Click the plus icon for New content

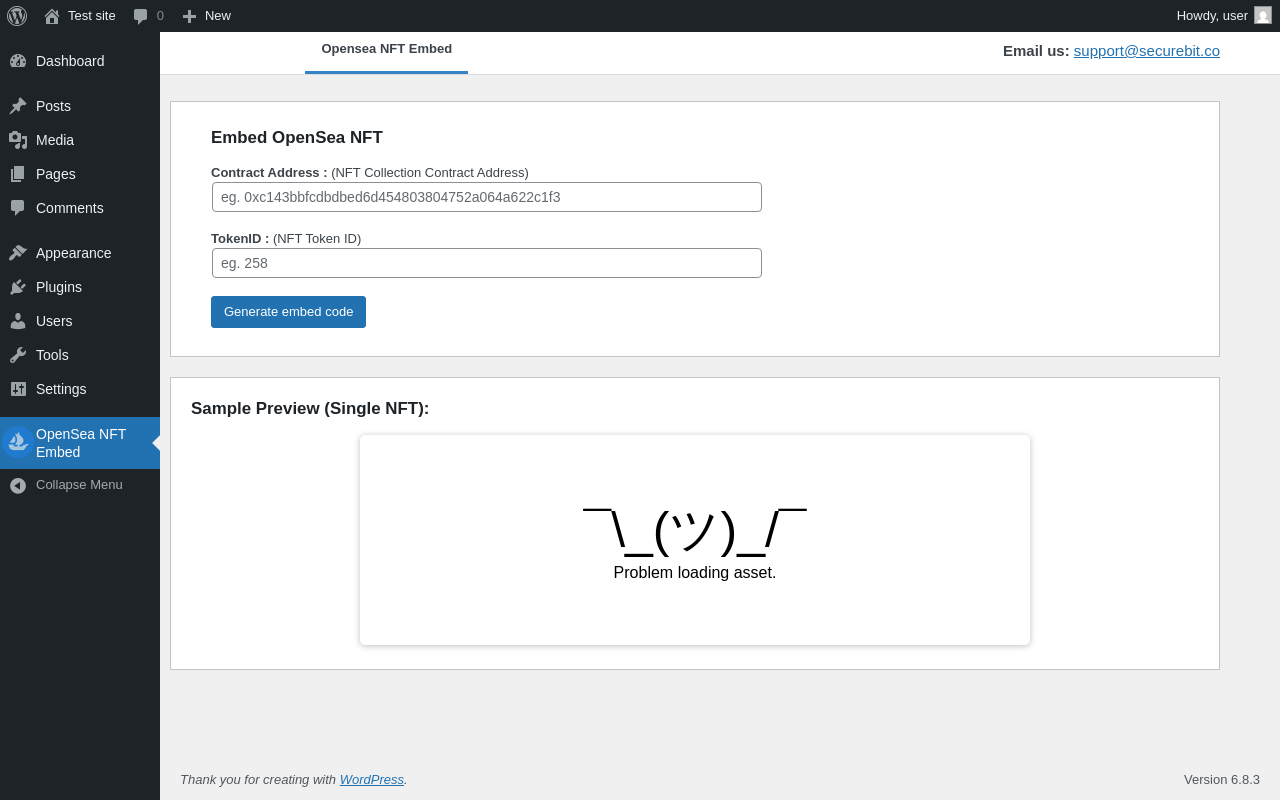click(x=189, y=16)
